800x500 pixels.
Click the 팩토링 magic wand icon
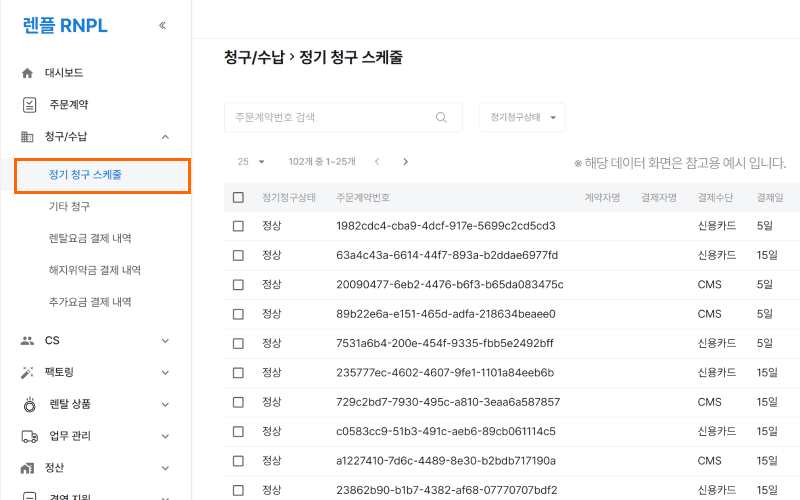click(28, 372)
